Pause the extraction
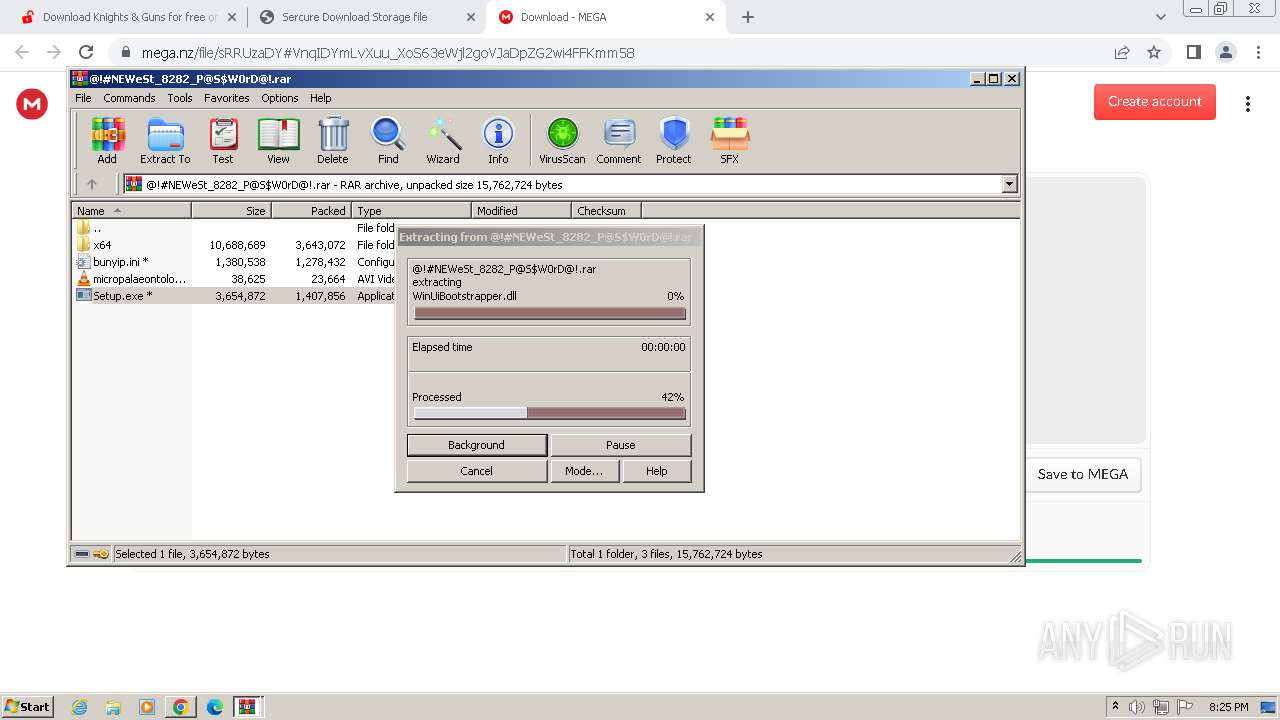The height and width of the screenshot is (720, 1280). pyautogui.click(x=620, y=445)
